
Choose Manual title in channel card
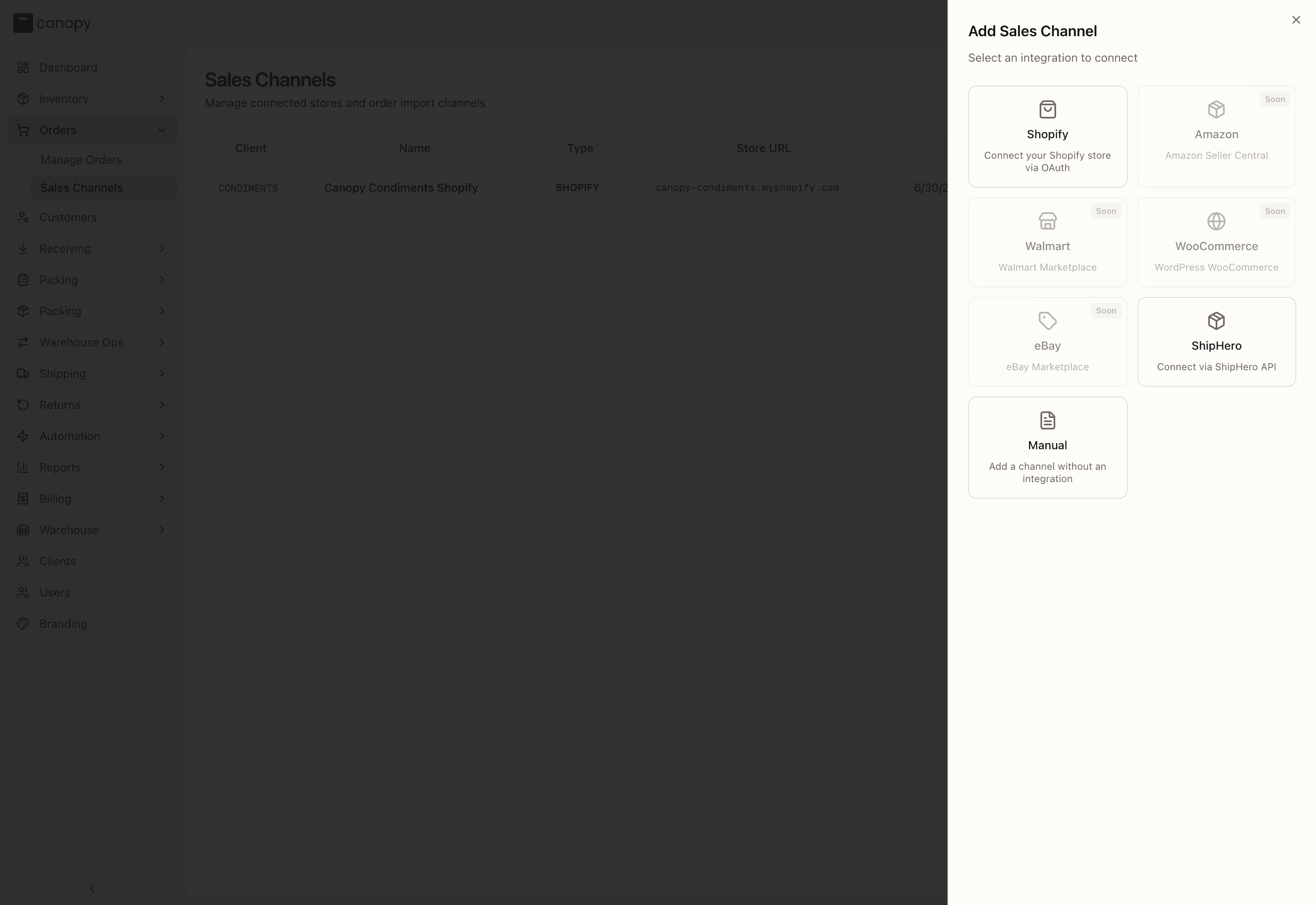click(x=1047, y=445)
